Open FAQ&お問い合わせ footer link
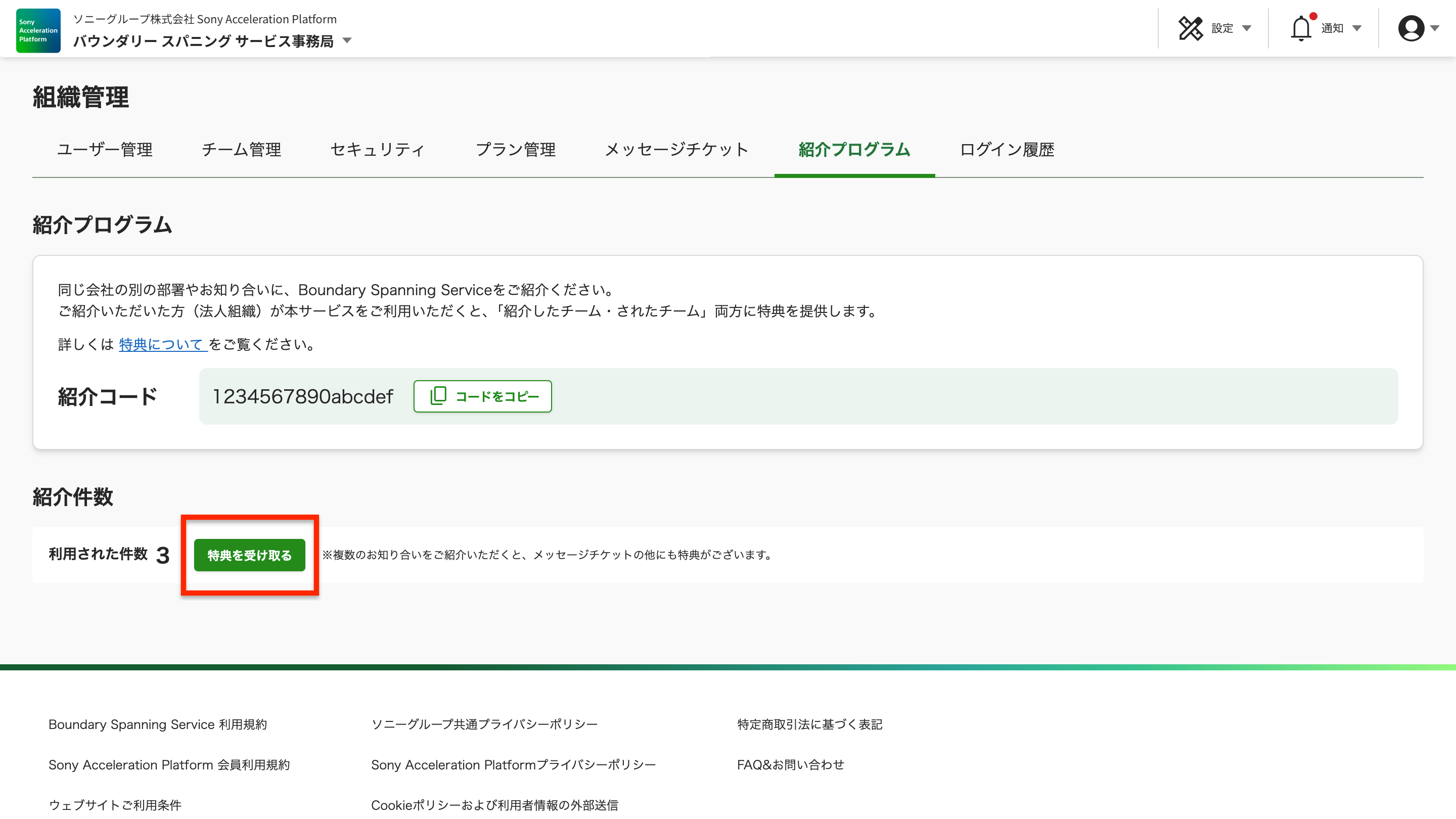1456x819 pixels. (790, 764)
